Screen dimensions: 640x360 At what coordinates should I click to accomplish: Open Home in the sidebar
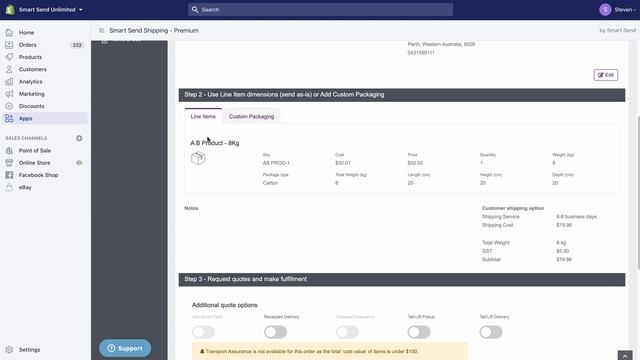26,32
